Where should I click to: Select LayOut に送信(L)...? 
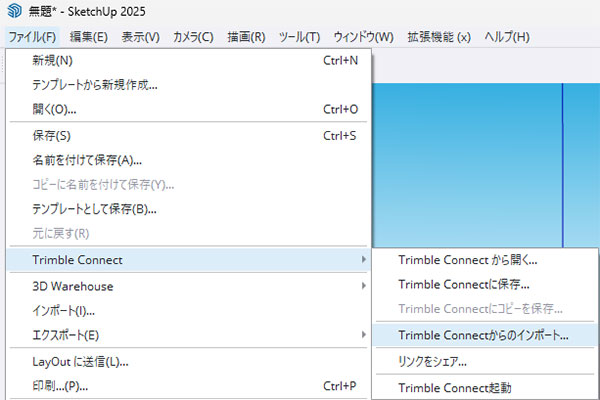[x=189, y=361]
